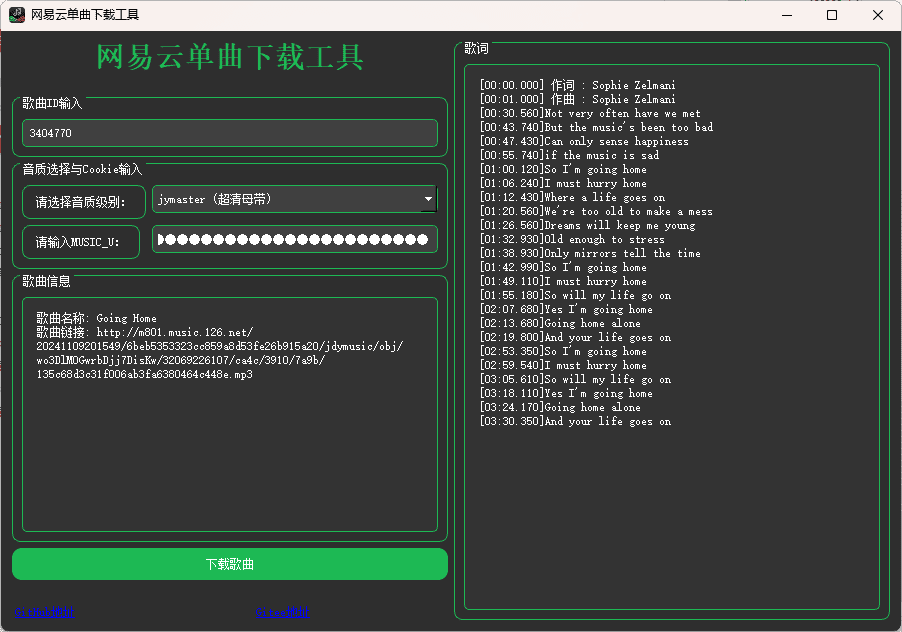
Task: Click the 歌曲名称: Going Home line
Action: [x=97, y=318]
